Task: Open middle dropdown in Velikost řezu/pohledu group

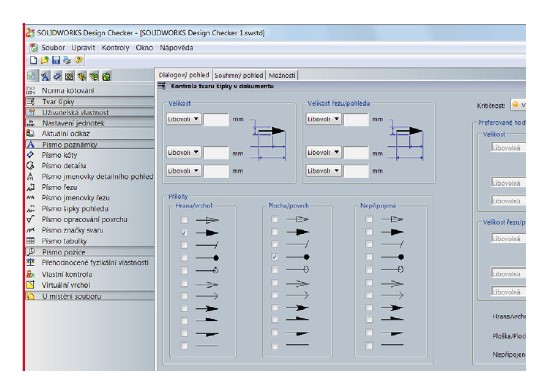Action: coord(324,152)
